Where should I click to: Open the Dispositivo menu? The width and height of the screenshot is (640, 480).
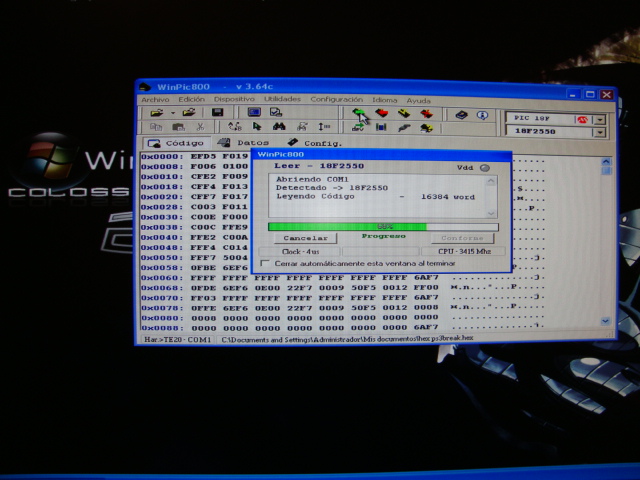click(x=234, y=99)
